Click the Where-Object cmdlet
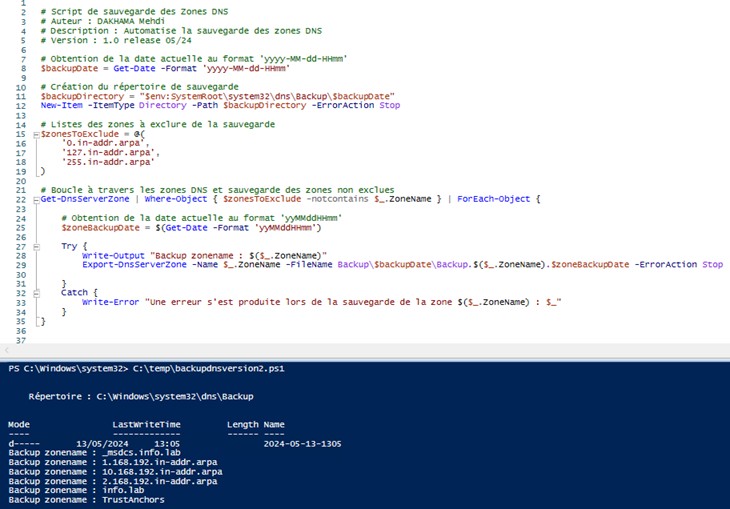 [176, 199]
